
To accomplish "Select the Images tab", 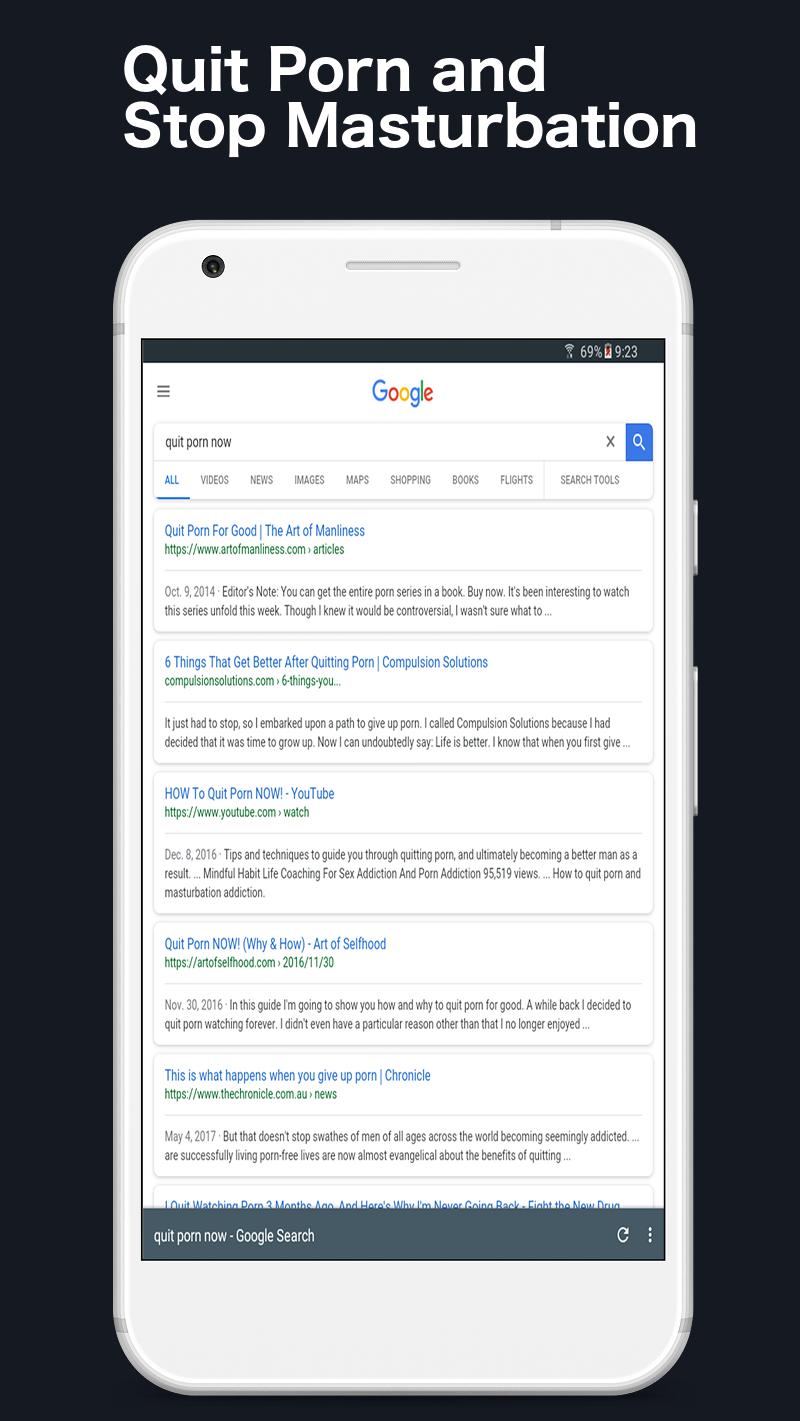I will coord(309,480).
